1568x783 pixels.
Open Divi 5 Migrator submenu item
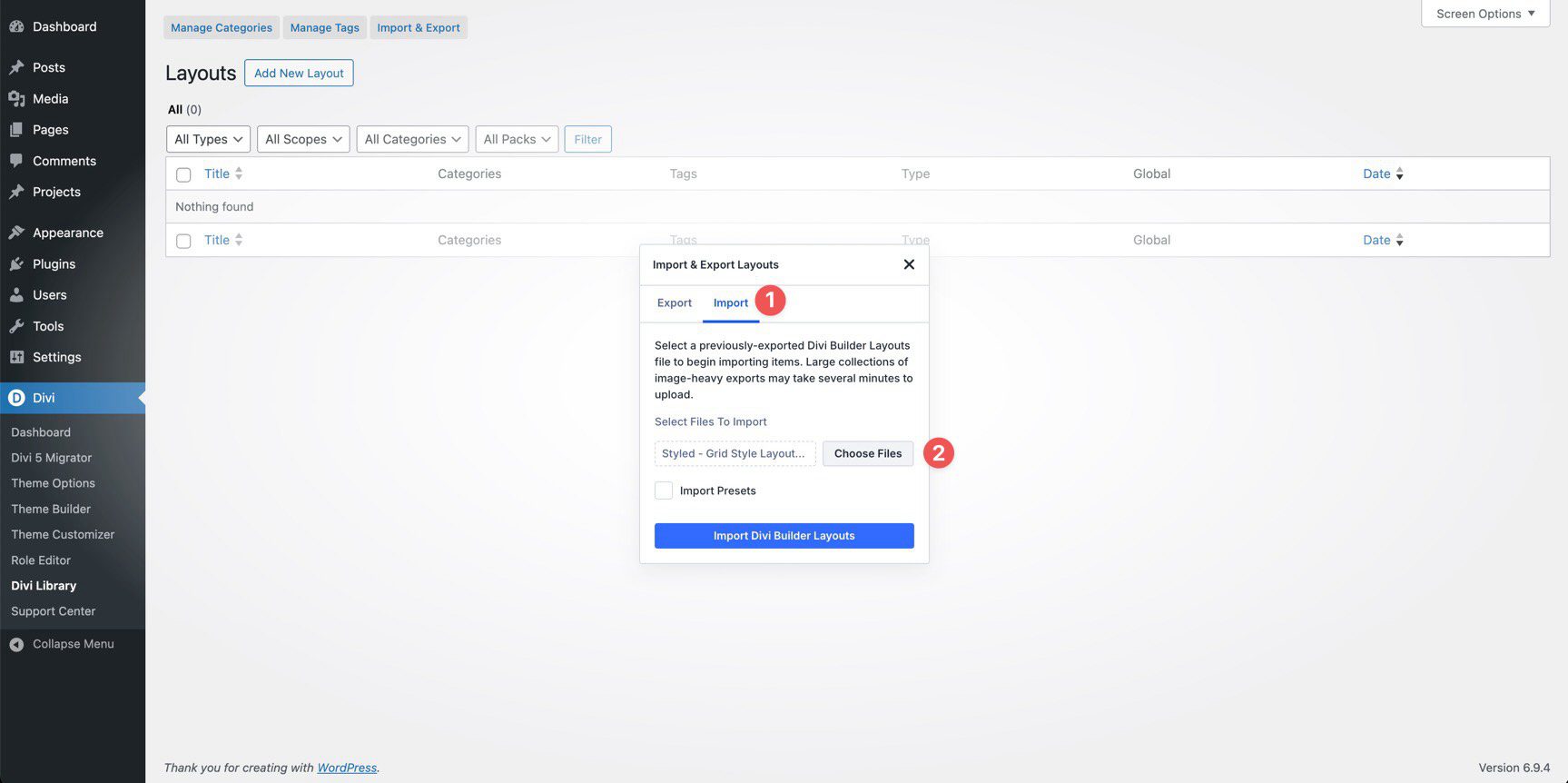[x=51, y=458]
